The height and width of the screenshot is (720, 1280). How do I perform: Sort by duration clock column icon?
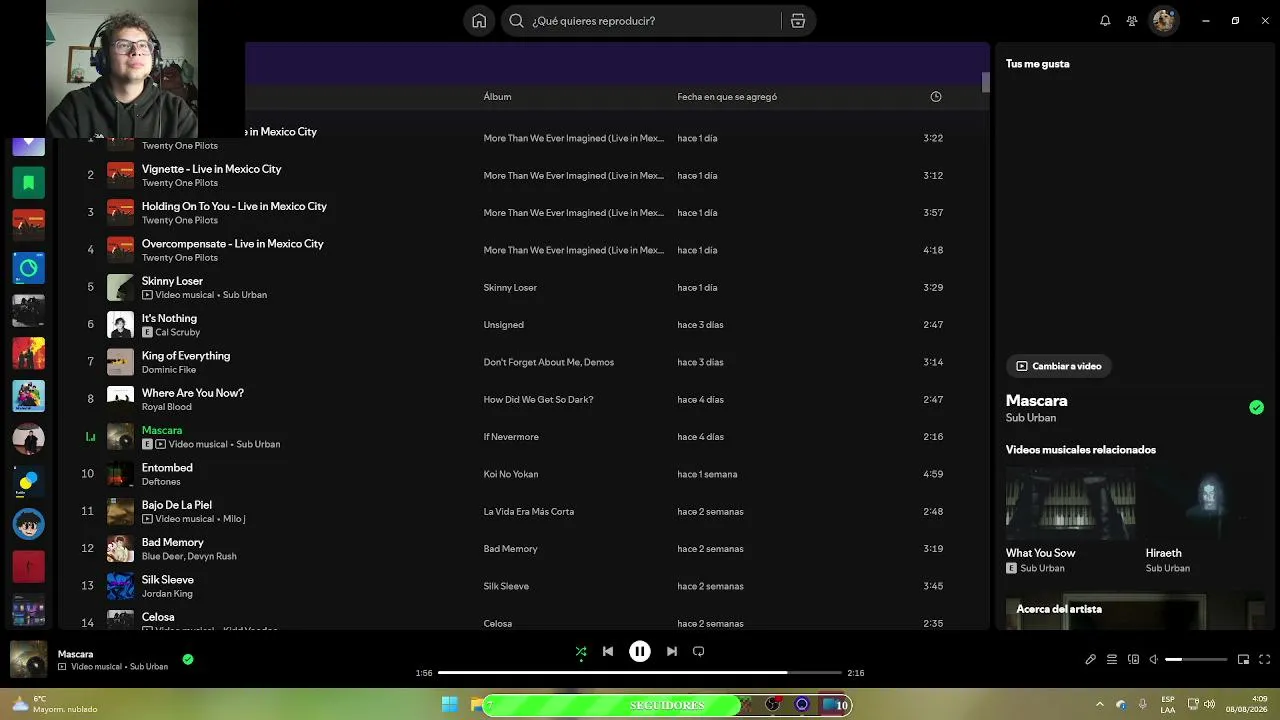pyautogui.click(x=936, y=97)
